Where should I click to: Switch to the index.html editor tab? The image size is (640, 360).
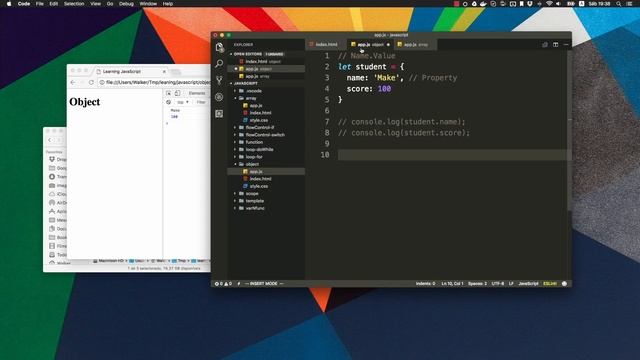[x=326, y=44]
